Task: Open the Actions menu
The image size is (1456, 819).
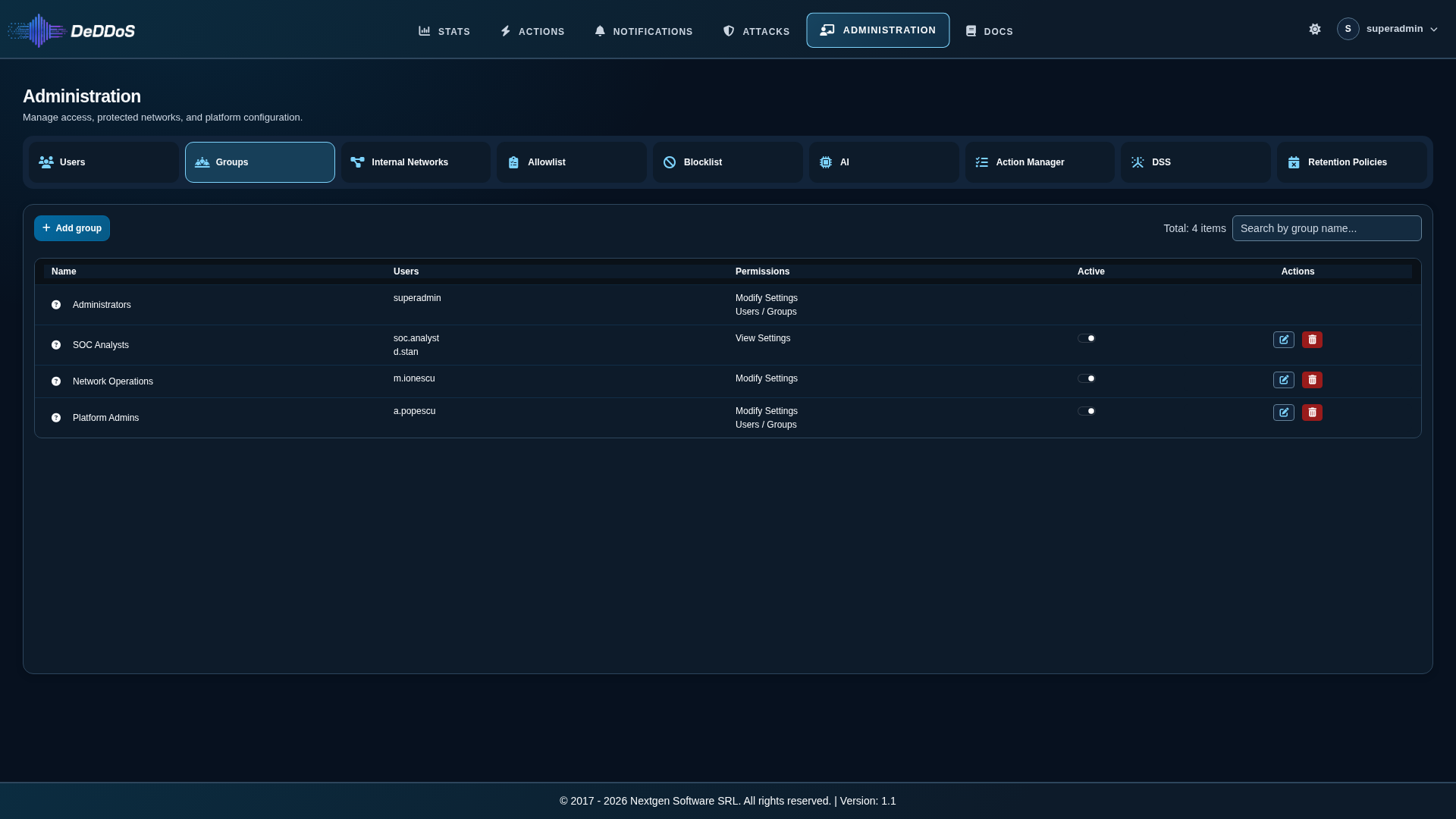Action: (532, 31)
